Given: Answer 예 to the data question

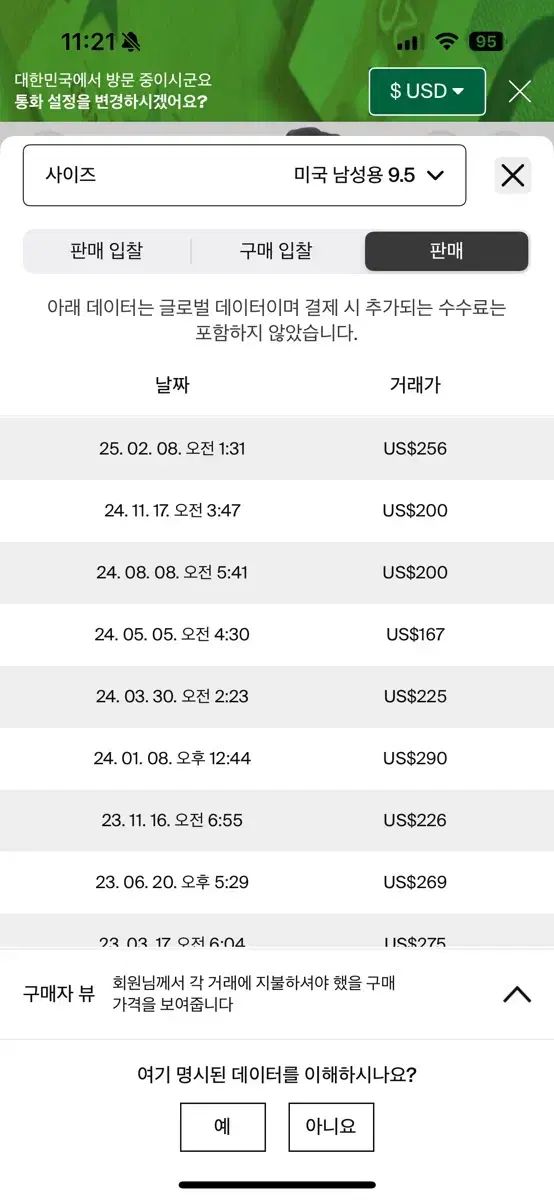Looking at the screenshot, I should (223, 1127).
